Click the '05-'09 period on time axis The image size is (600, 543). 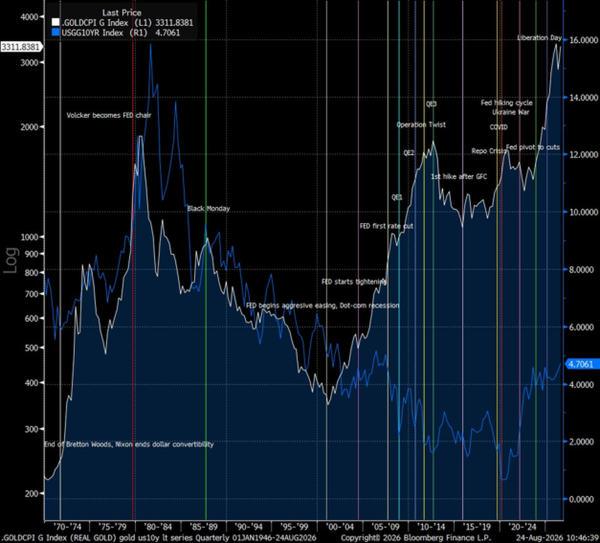[385, 527]
